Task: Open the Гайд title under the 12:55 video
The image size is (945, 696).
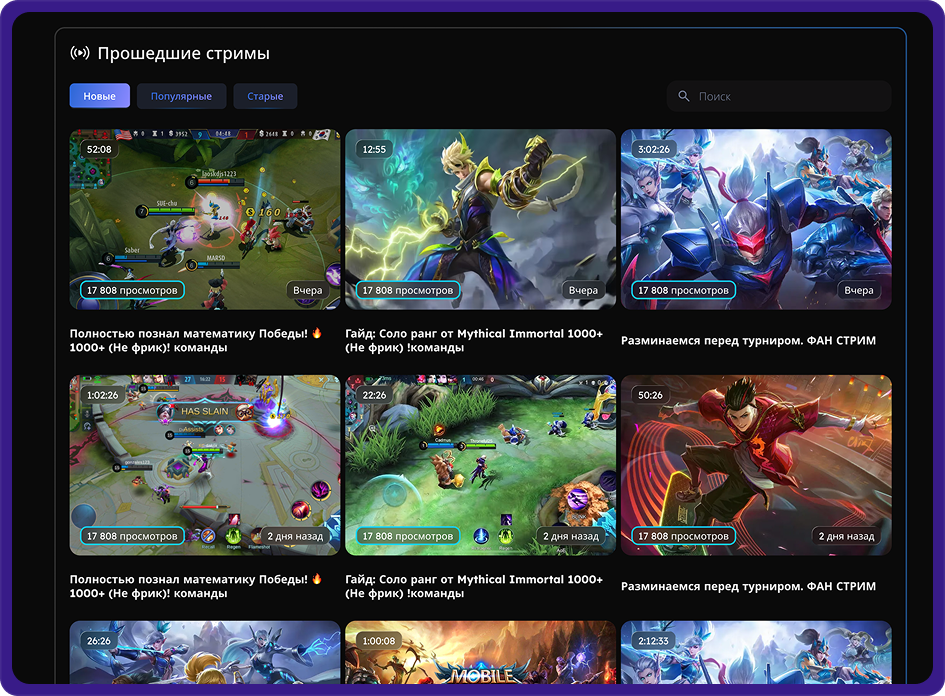Action: 474,340
